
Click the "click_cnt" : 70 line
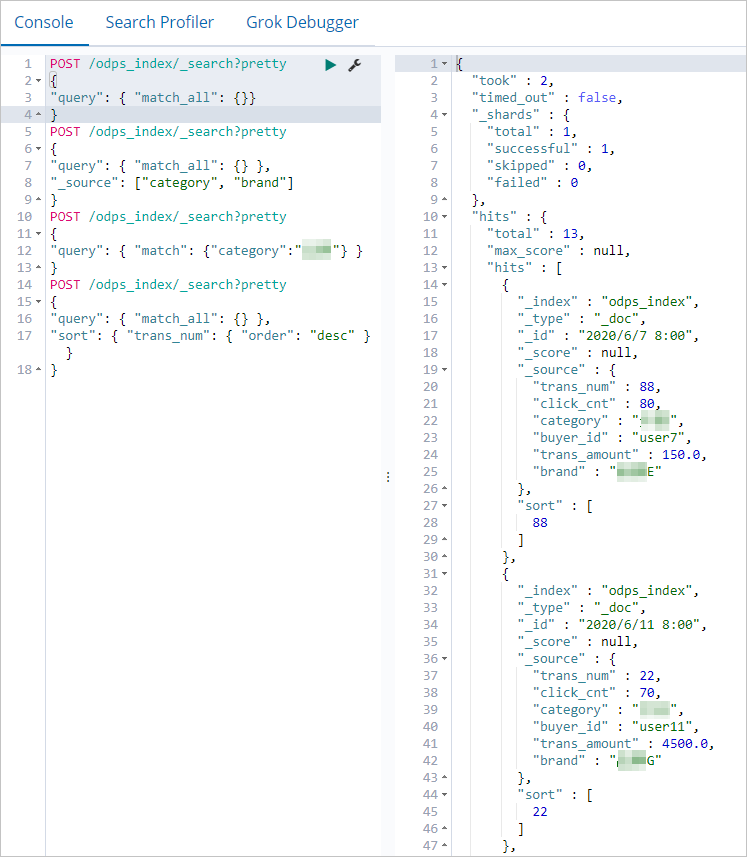click(597, 693)
